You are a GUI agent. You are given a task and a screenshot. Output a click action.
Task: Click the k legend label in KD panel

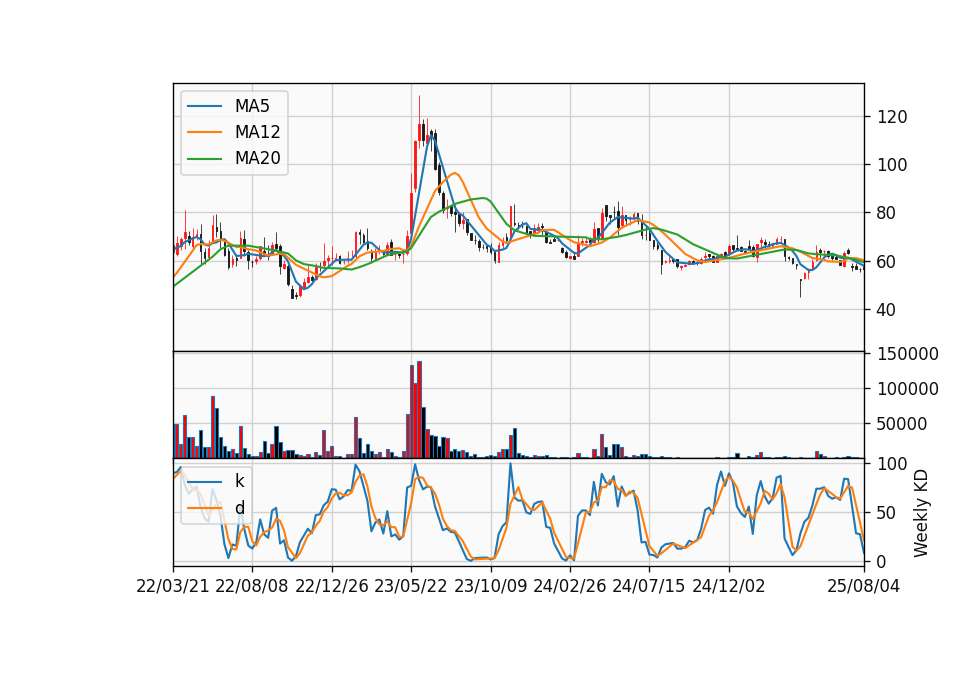coord(239,481)
